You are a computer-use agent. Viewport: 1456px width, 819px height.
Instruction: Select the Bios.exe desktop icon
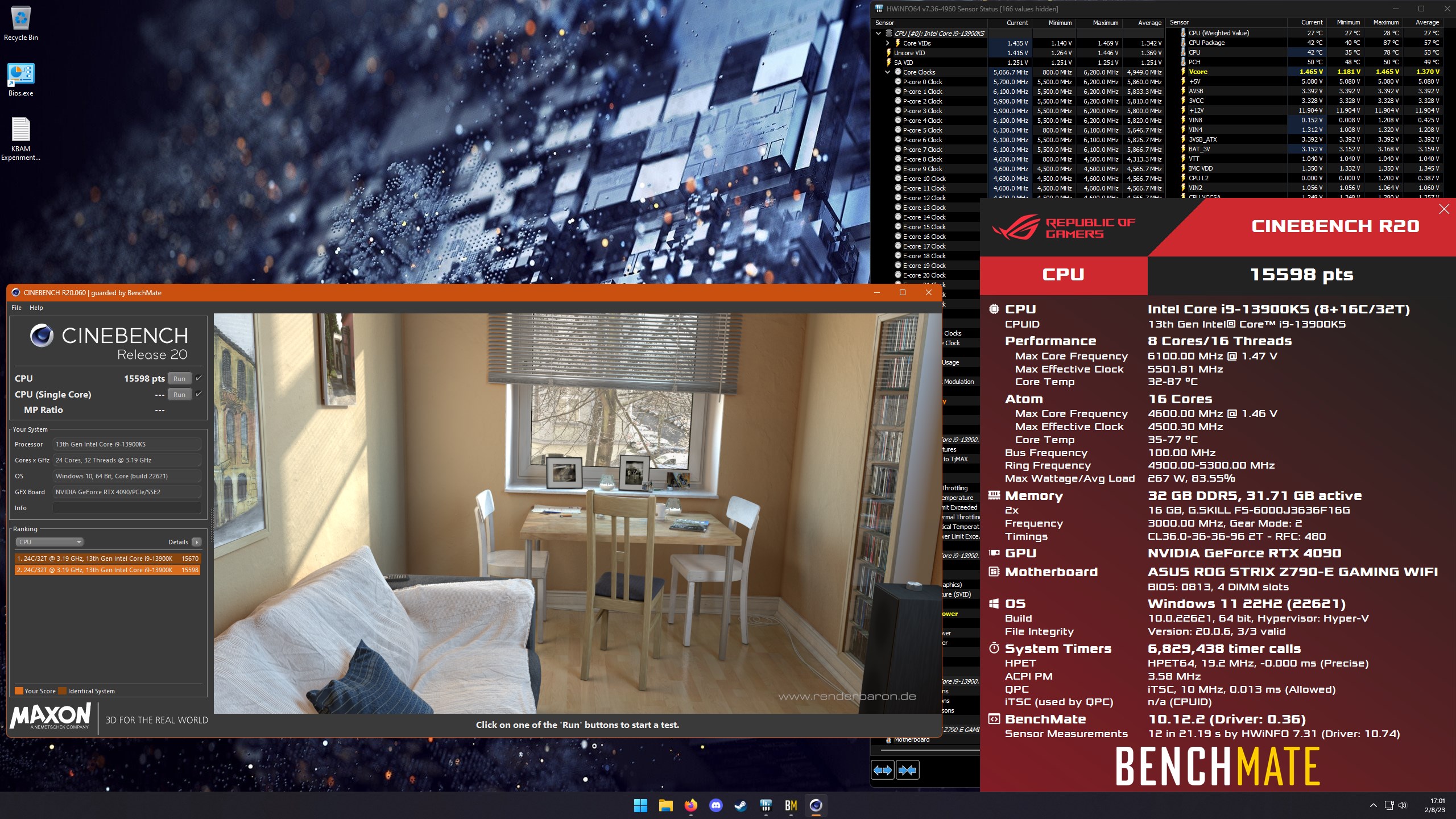21,80
